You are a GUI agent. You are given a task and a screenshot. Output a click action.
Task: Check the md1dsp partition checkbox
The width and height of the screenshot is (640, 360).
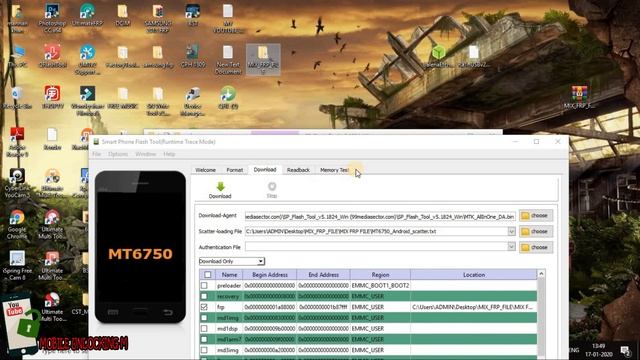point(204,328)
